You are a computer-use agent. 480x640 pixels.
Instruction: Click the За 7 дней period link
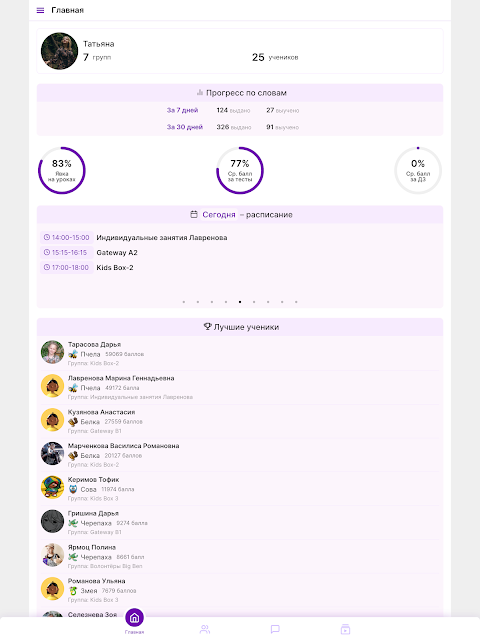(x=182, y=110)
